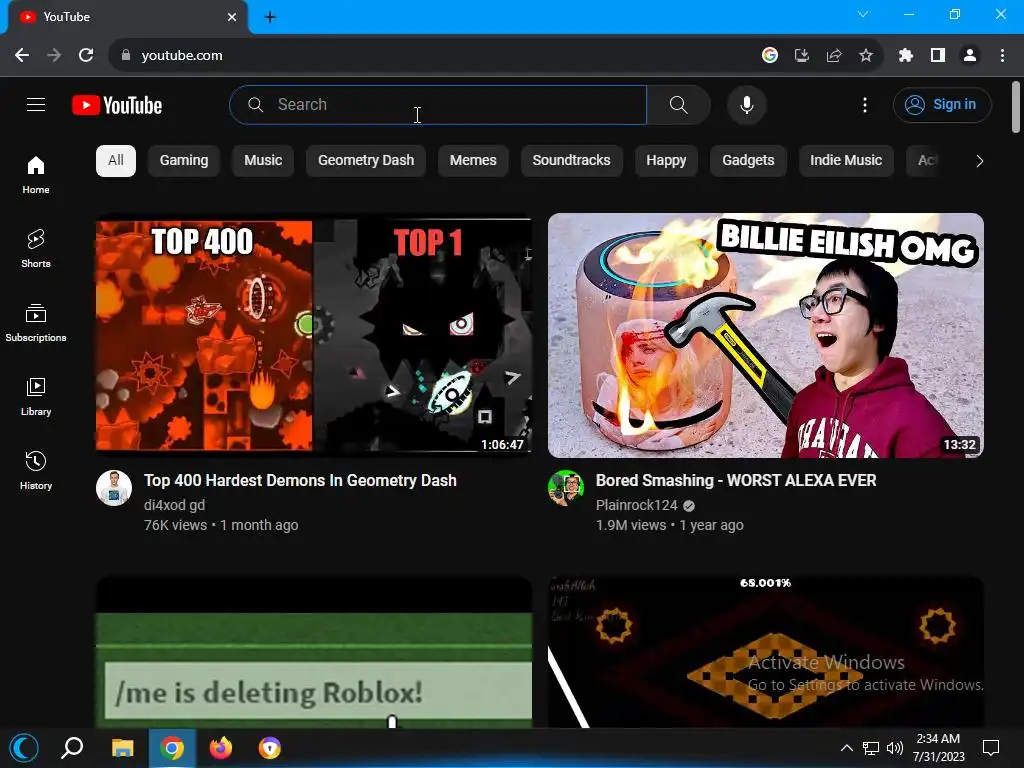
Task: Select the Happy filter chip
Action: [666, 161]
